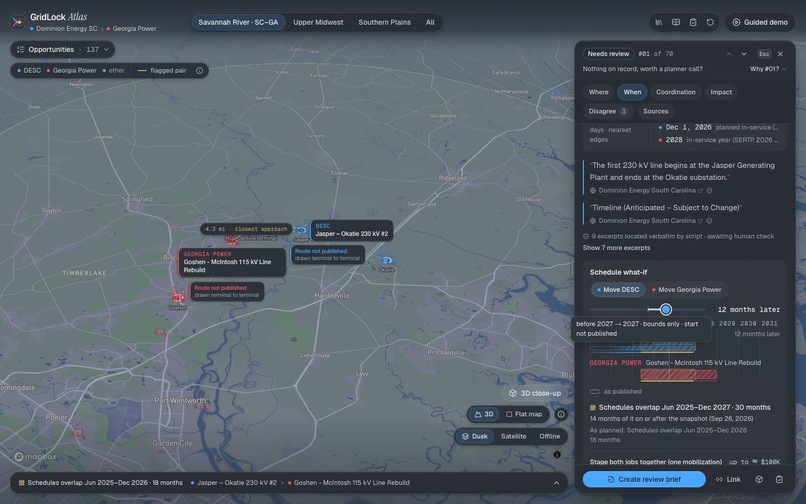Screen dimensions: 806x504
Task: Switch to the Coordination tab
Action: click(x=675, y=92)
